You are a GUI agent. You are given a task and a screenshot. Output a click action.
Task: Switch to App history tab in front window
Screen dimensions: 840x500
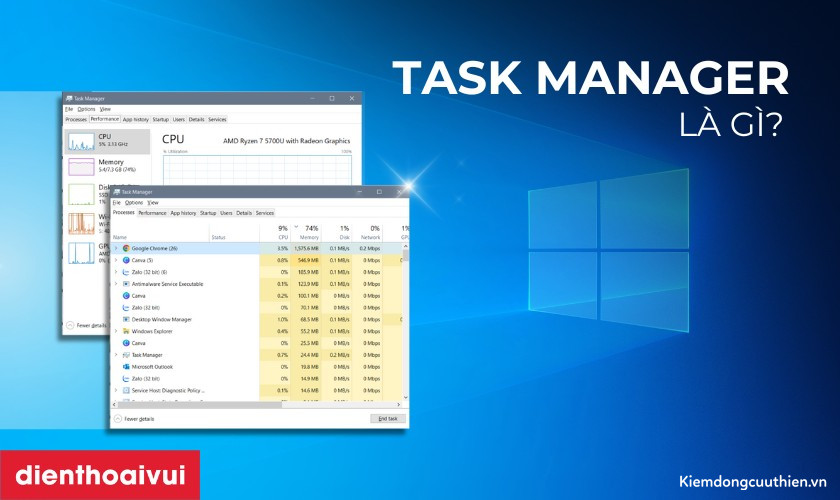[x=183, y=213]
